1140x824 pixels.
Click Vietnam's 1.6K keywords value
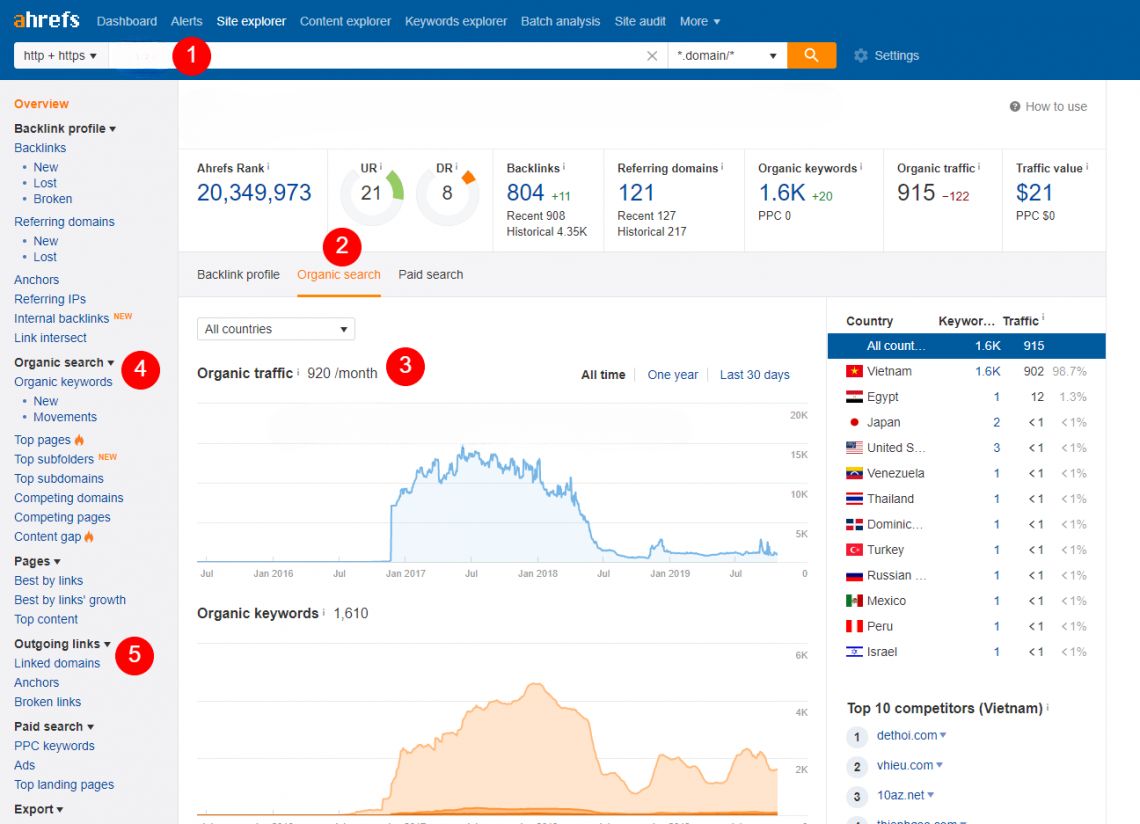pyautogui.click(x=987, y=371)
